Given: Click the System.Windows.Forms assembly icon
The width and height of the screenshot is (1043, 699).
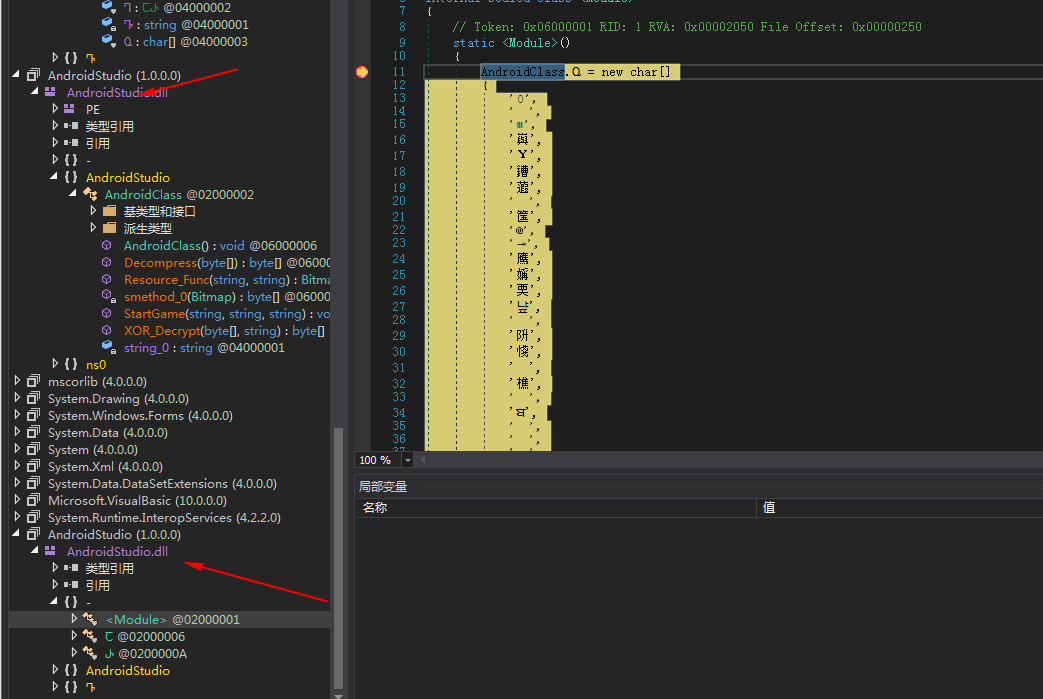Looking at the screenshot, I should (33, 416).
